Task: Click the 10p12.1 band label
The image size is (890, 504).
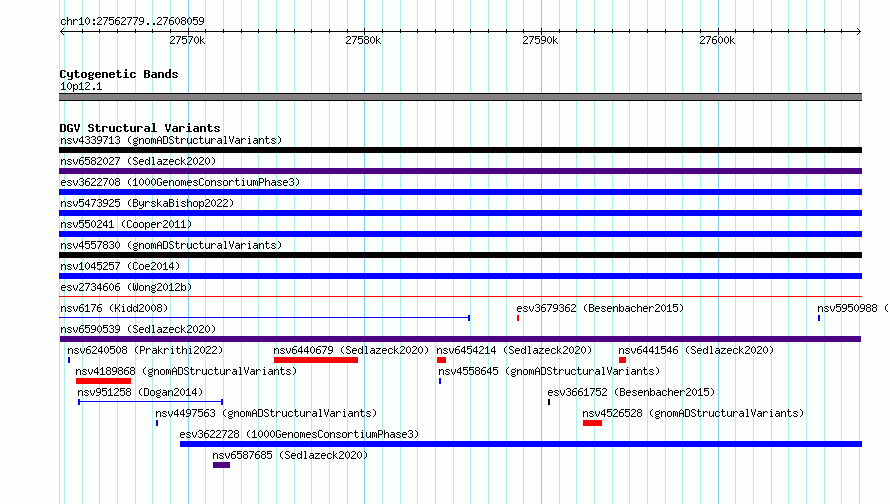Action: 81,86
